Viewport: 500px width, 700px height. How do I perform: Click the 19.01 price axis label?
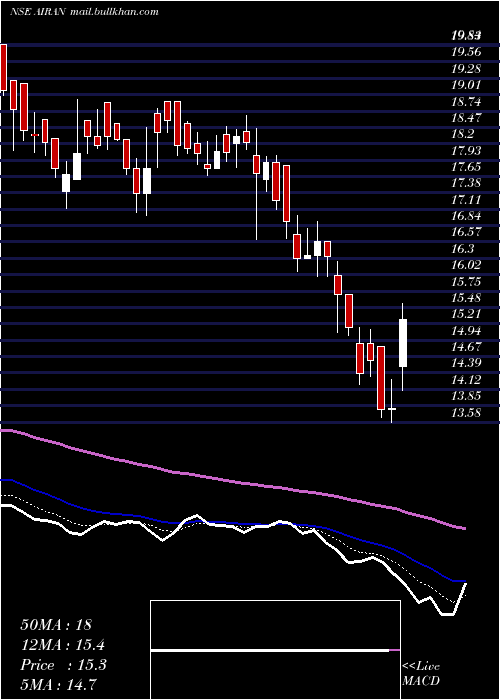[466, 85]
